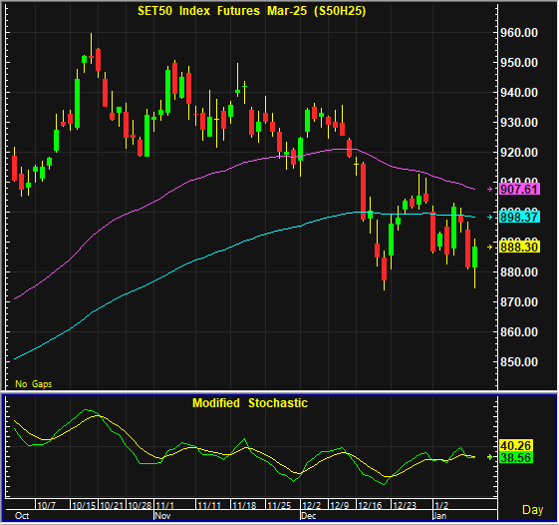Click the last green candlestick on the chart
559x525 pixels.
[475, 257]
